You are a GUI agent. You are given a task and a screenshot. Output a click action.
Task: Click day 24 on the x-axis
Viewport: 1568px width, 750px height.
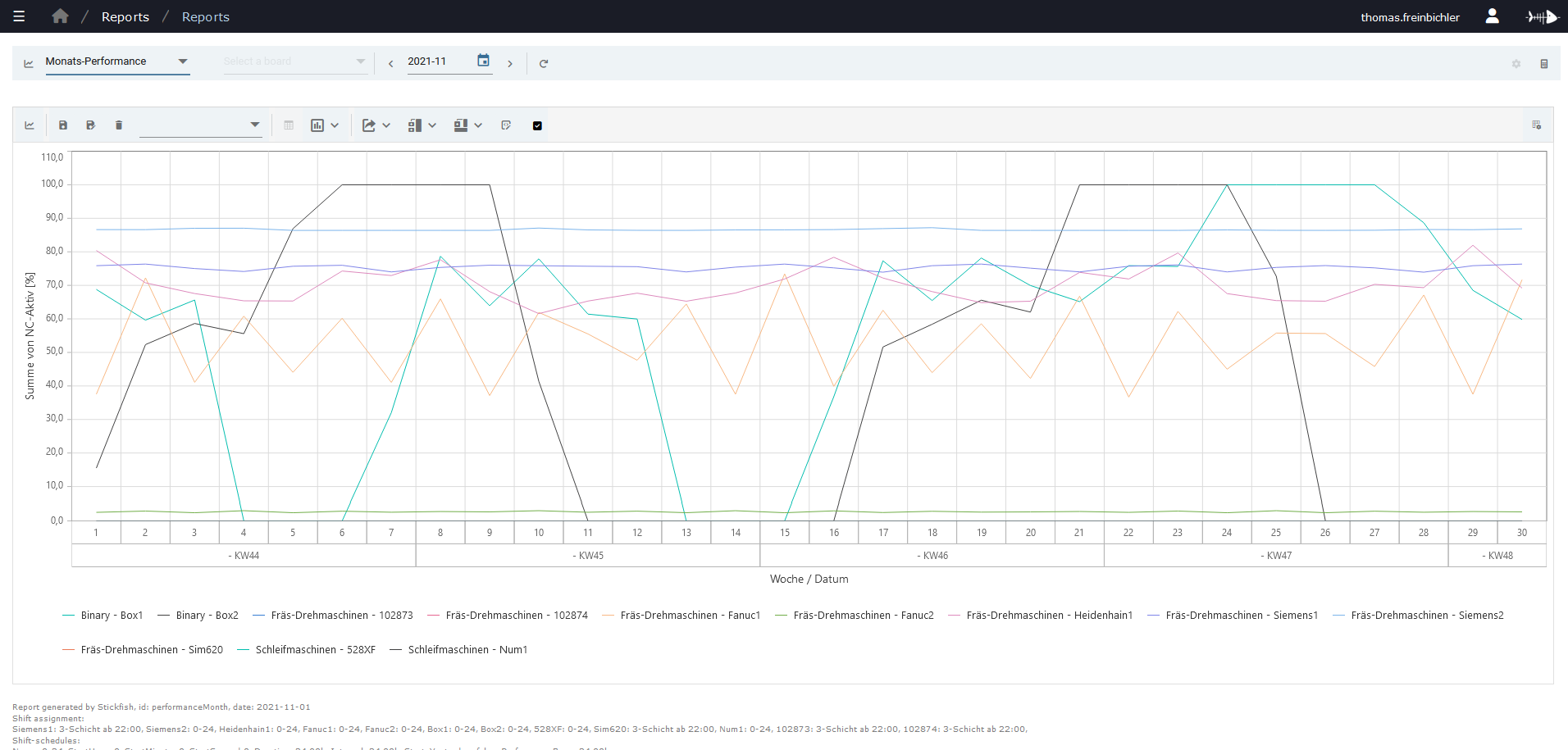pyautogui.click(x=1227, y=533)
